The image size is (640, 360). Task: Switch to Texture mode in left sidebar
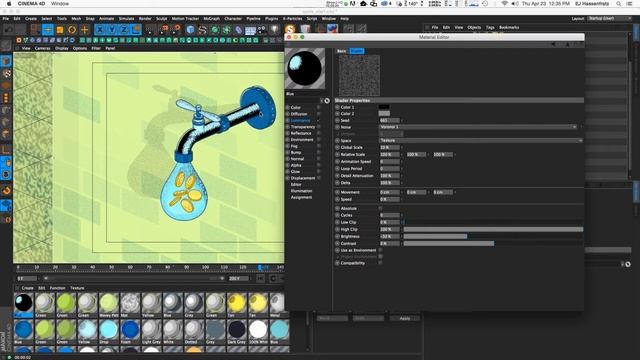tap(7, 73)
